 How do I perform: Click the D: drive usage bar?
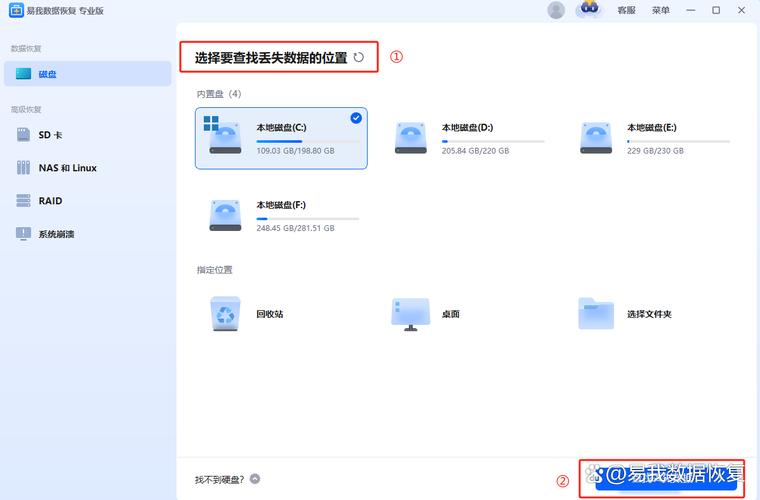point(493,141)
